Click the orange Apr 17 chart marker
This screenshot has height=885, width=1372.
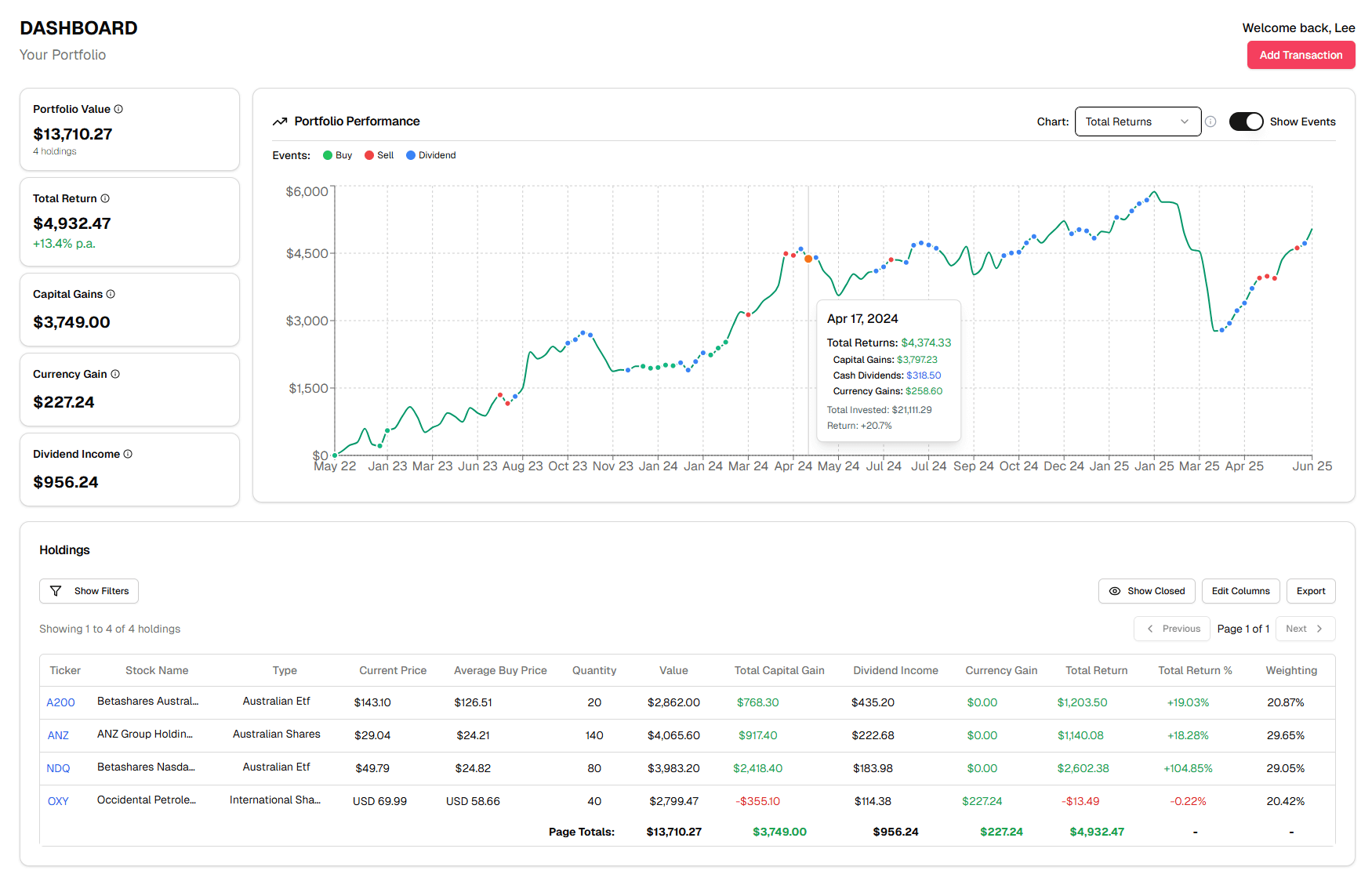point(807,259)
